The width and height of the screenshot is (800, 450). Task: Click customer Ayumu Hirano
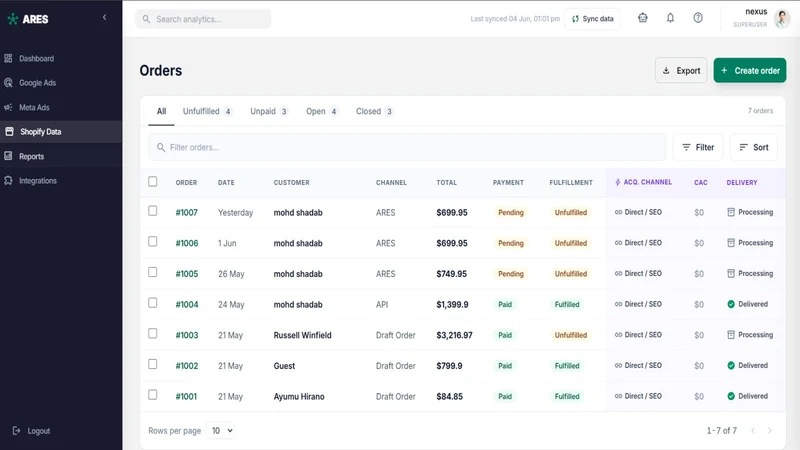pyautogui.click(x=299, y=396)
